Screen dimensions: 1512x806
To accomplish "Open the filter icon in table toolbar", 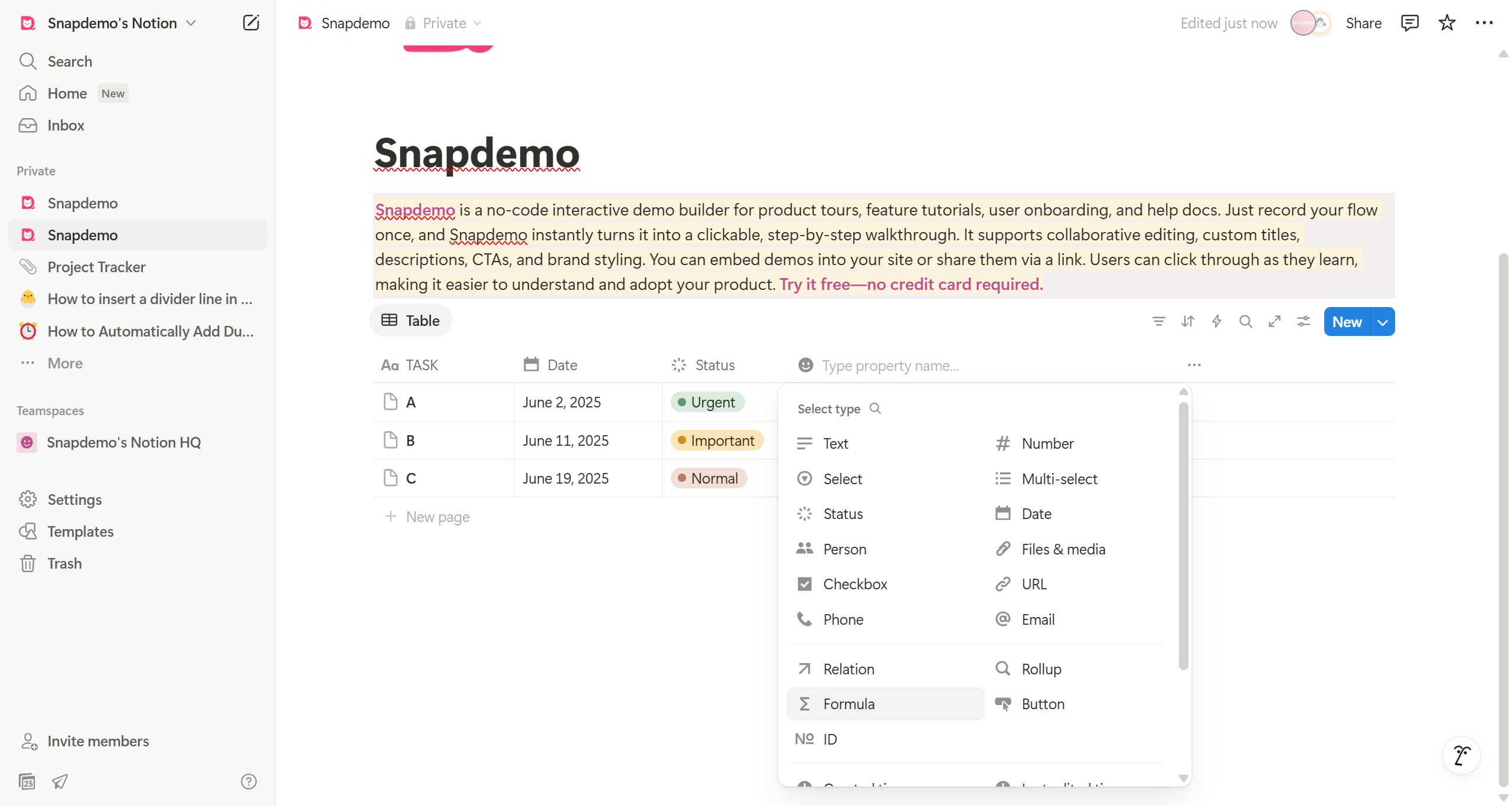I will click(x=1158, y=321).
